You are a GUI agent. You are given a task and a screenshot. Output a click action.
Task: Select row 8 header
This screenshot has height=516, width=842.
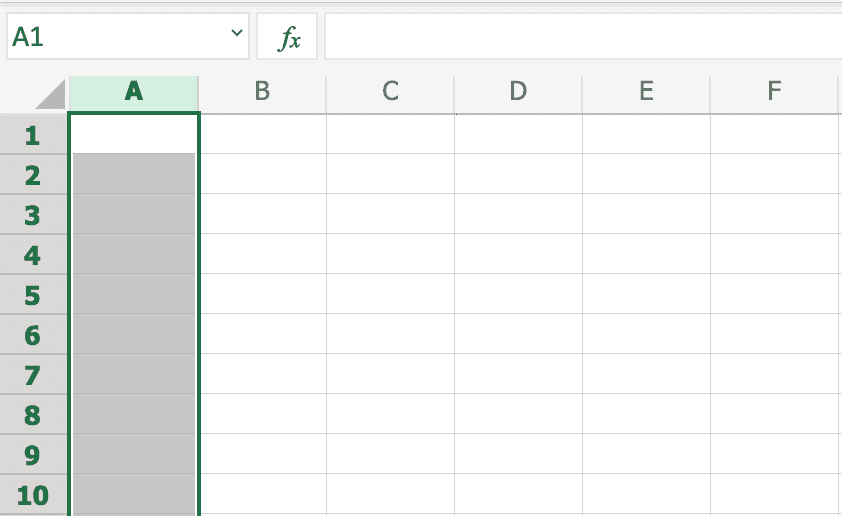coord(33,415)
